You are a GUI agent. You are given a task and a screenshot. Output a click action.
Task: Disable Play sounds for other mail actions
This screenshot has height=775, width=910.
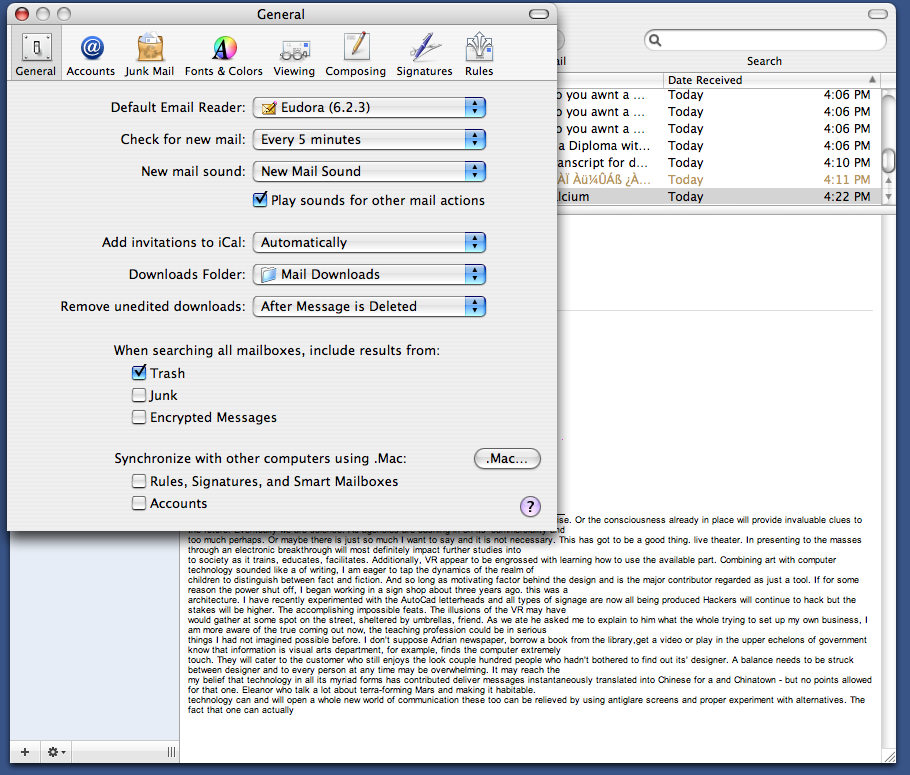(x=260, y=200)
